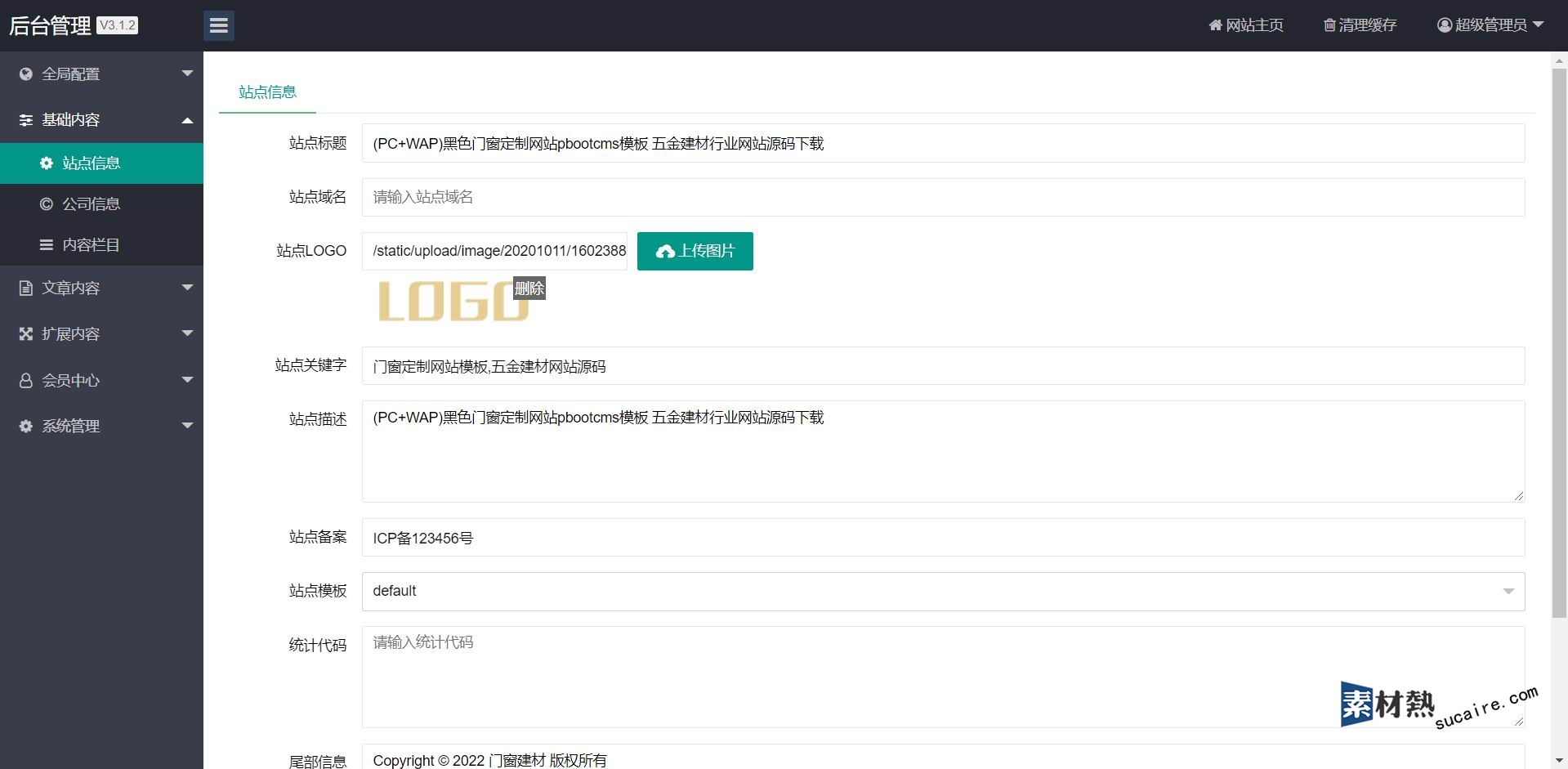Click the copyright icon beside 公司信息
Viewport: 1568px width, 769px height.
(47, 204)
